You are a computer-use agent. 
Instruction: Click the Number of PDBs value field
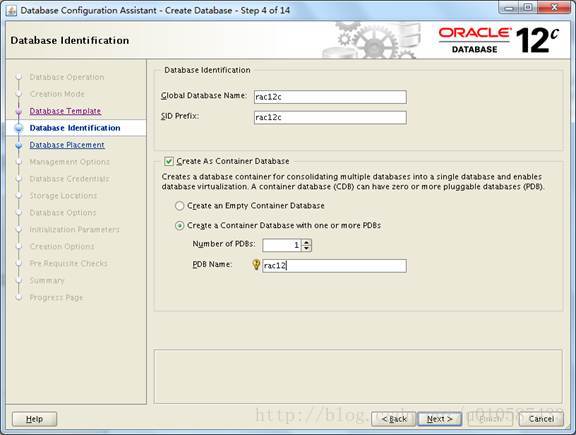(x=282, y=245)
